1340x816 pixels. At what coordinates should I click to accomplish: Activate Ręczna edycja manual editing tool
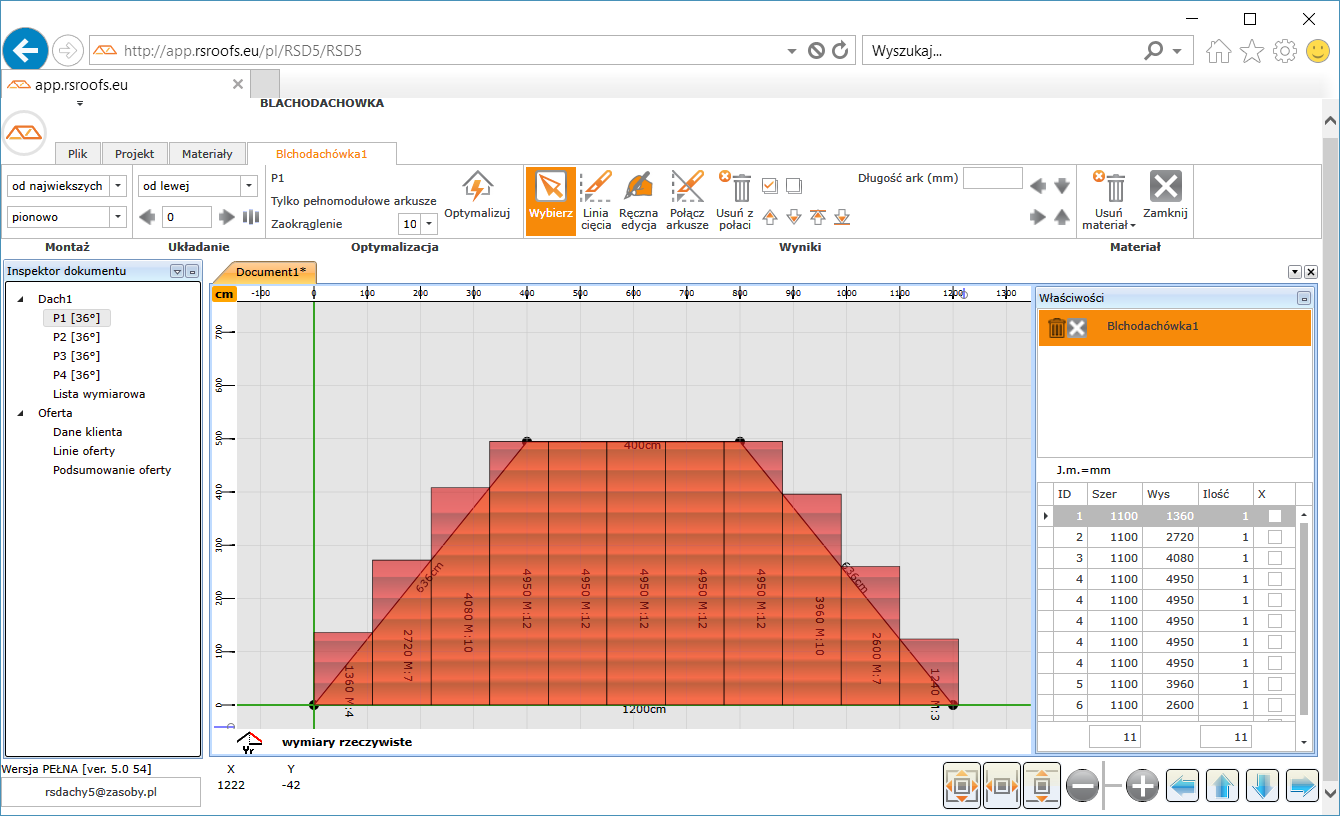click(638, 200)
